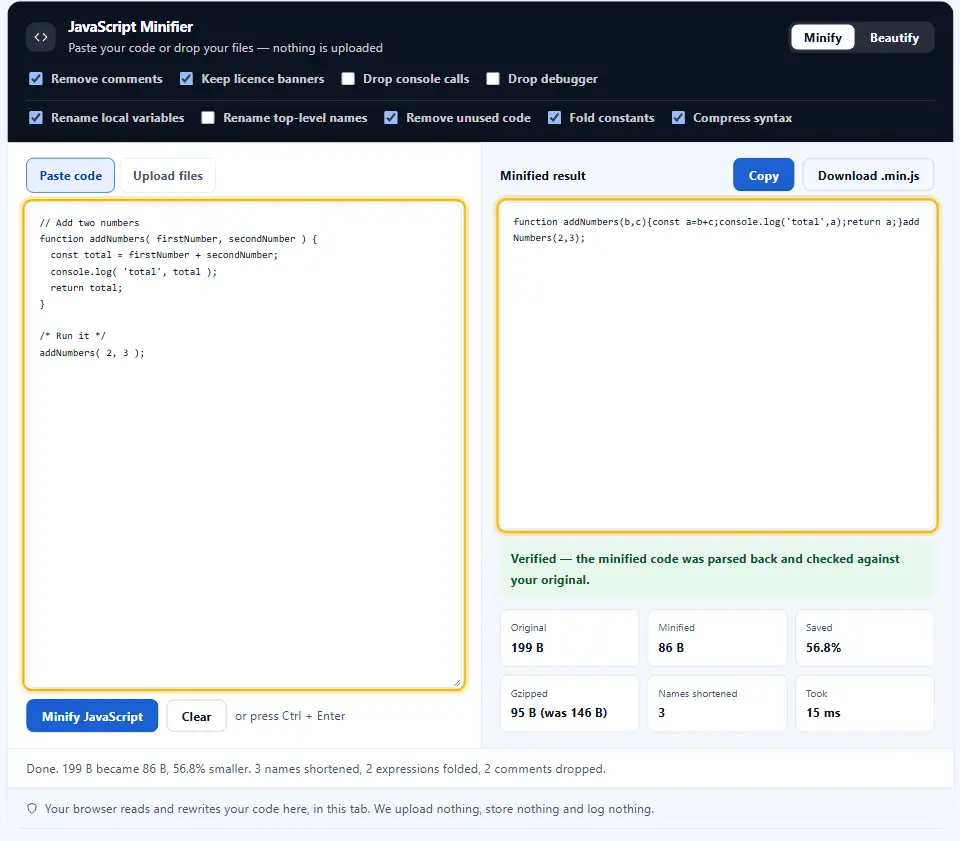Toggle Keep licence banners option
Screen dimensions: 960x841
click(187, 79)
